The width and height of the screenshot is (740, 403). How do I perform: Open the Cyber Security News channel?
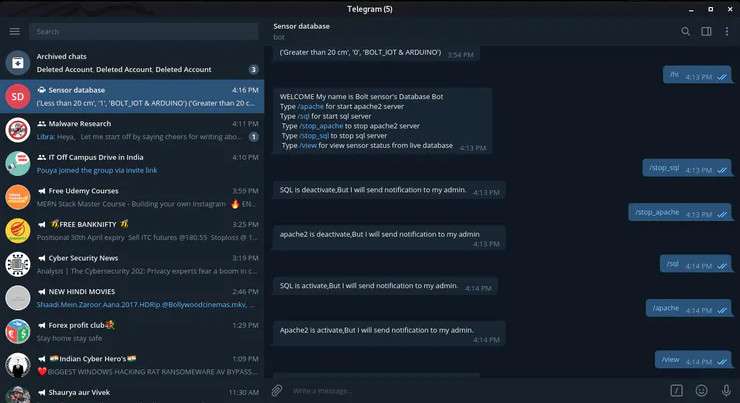point(132,264)
